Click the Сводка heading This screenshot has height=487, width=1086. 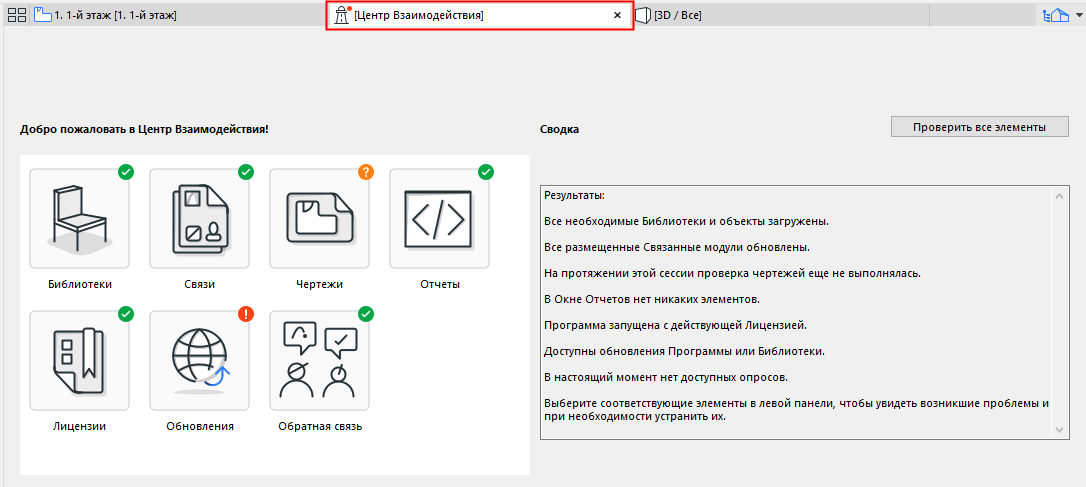[x=559, y=129]
